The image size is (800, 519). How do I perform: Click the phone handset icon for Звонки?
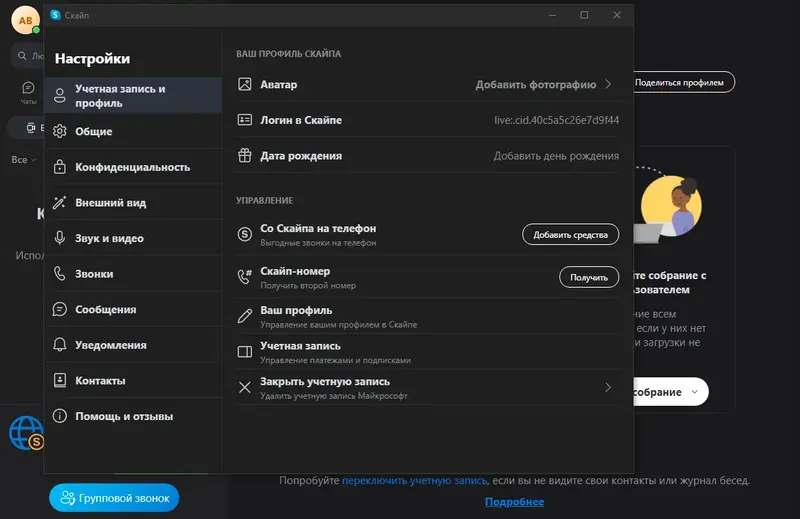coord(60,274)
